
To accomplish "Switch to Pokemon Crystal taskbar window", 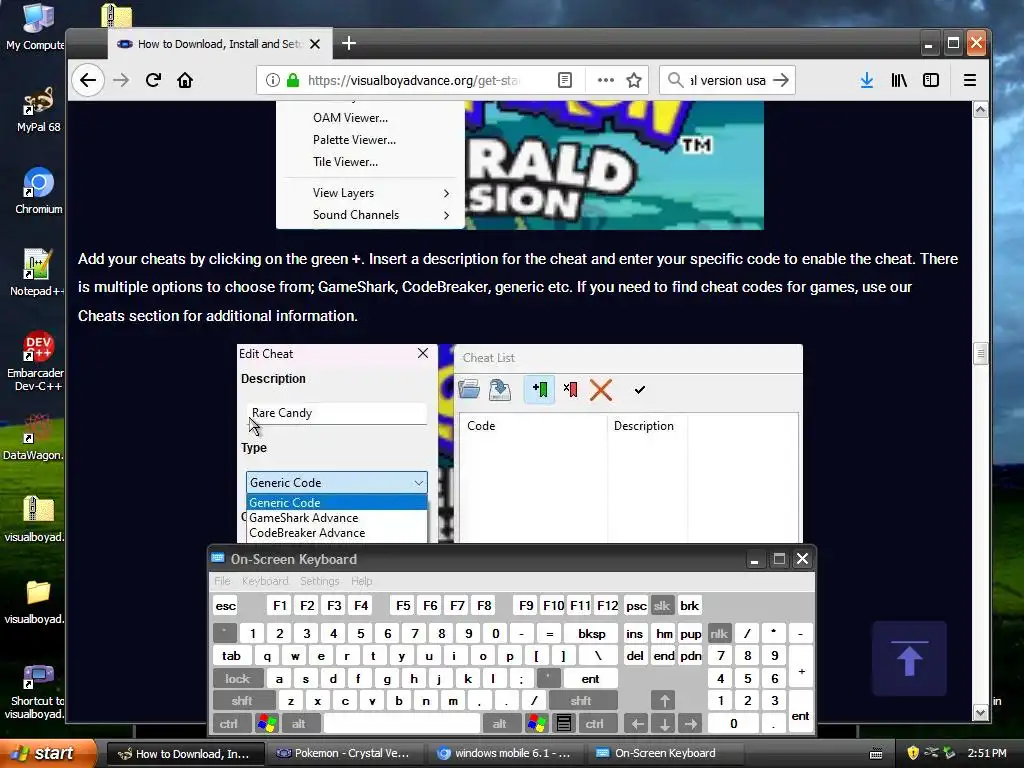I will click(x=344, y=753).
